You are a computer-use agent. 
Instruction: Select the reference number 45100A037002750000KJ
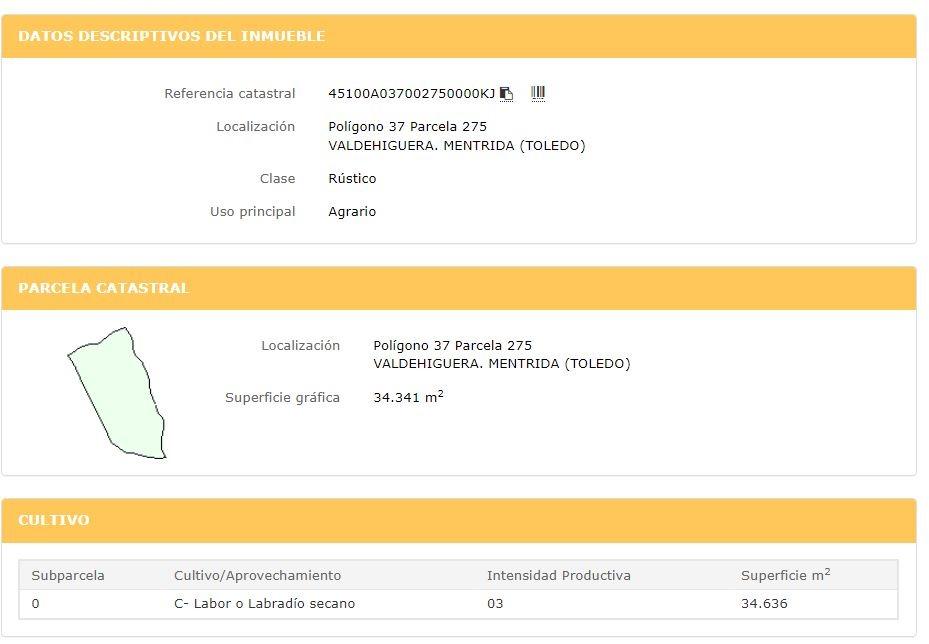coord(411,94)
